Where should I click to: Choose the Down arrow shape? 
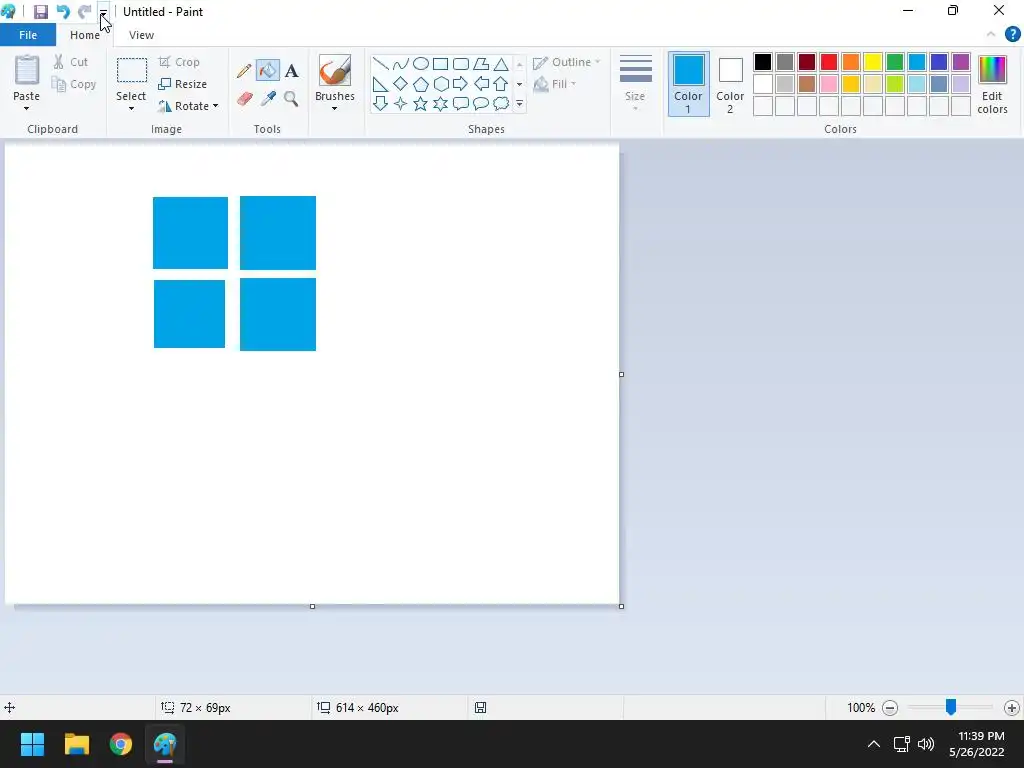tap(381, 104)
